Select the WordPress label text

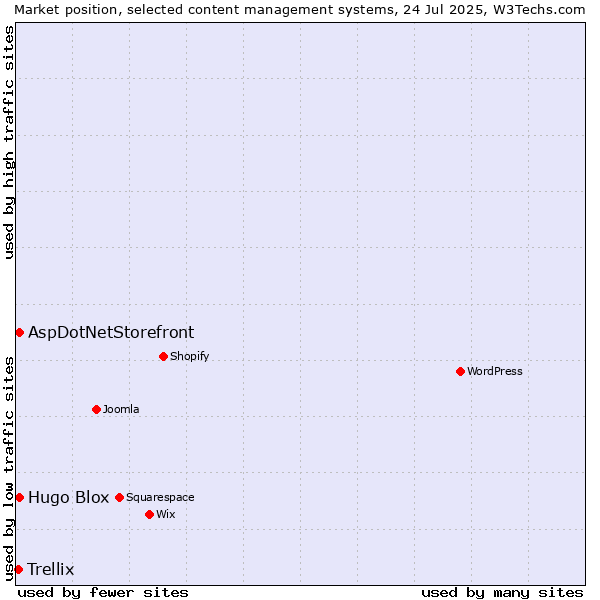[x=494, y=372]
